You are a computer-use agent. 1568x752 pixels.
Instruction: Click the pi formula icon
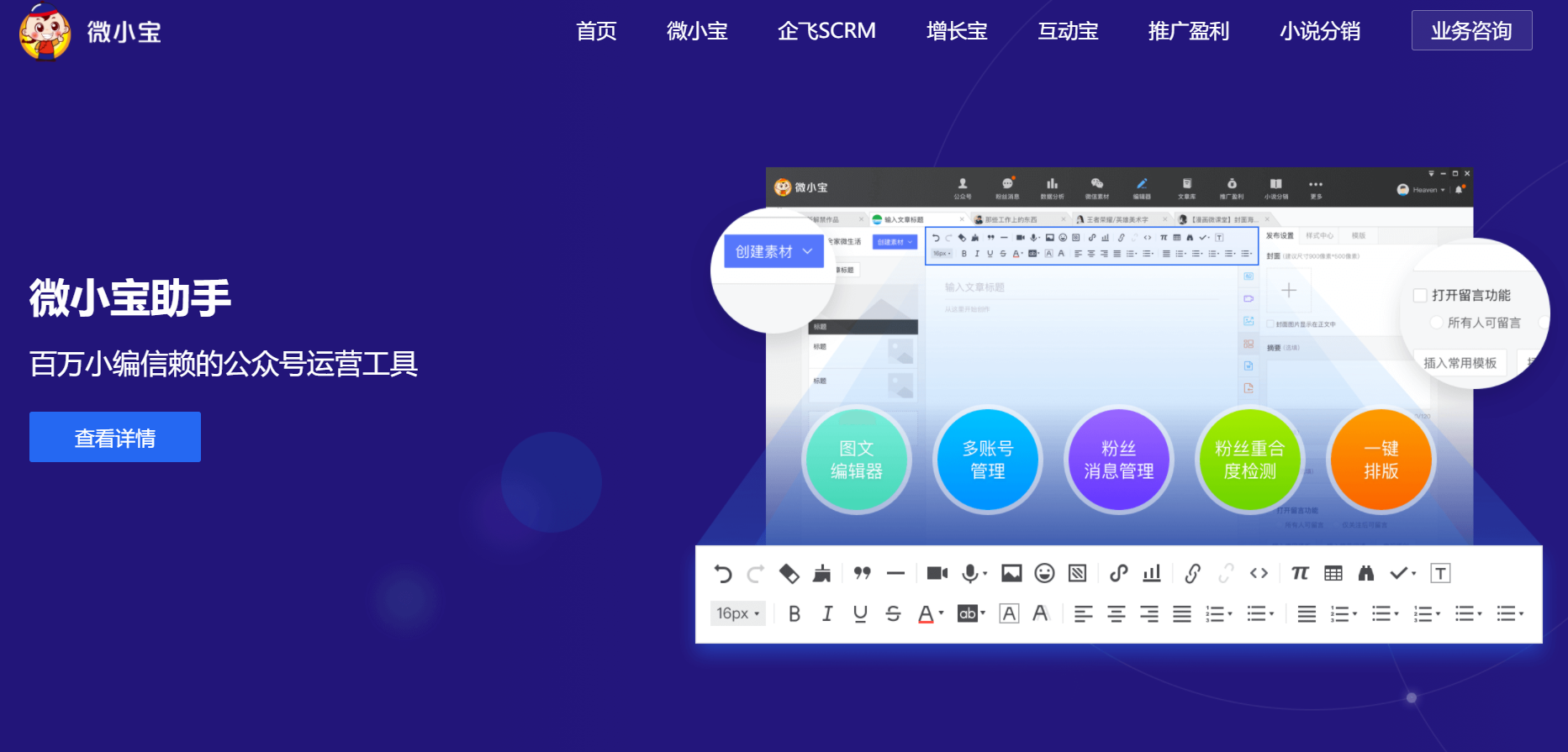click(x=1300, y=573)
